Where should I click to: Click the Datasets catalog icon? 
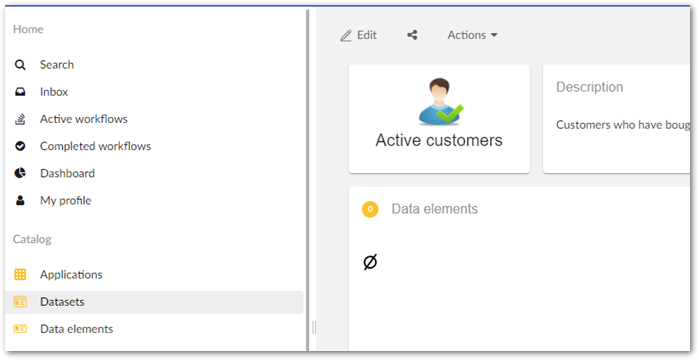pos(20,302)
